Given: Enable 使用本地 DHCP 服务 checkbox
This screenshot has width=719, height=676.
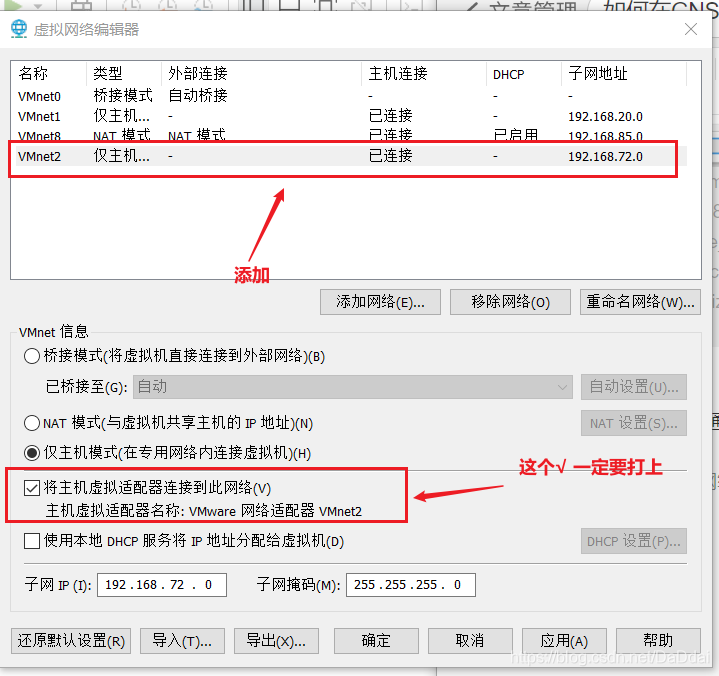Looking at the screenshot, I should point(32,541).
